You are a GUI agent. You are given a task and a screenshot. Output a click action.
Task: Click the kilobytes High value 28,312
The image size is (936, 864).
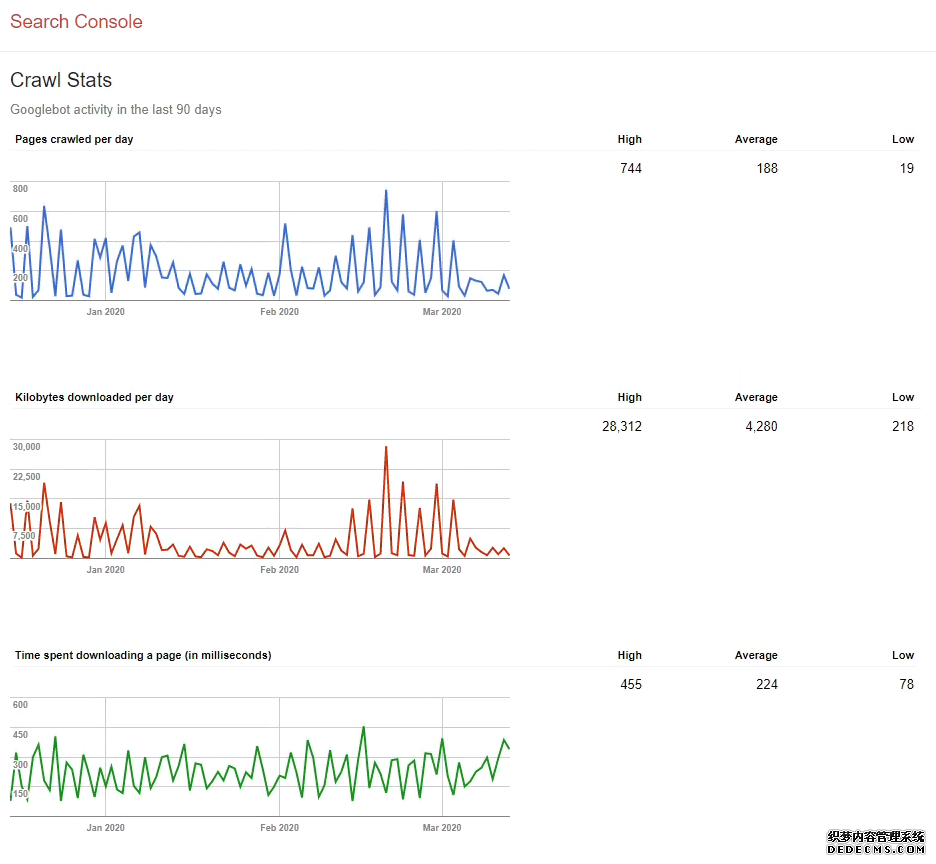pos(621,426)
